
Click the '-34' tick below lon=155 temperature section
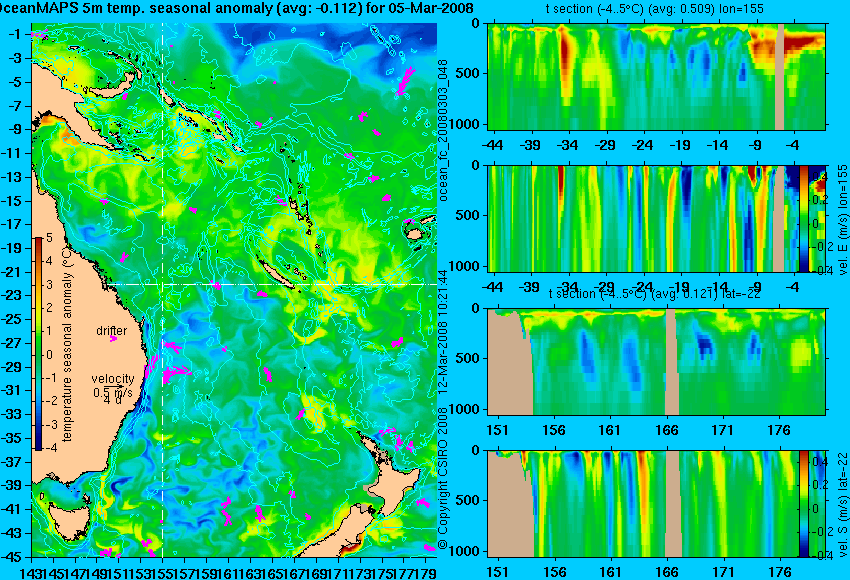click(x=568, y=145)
